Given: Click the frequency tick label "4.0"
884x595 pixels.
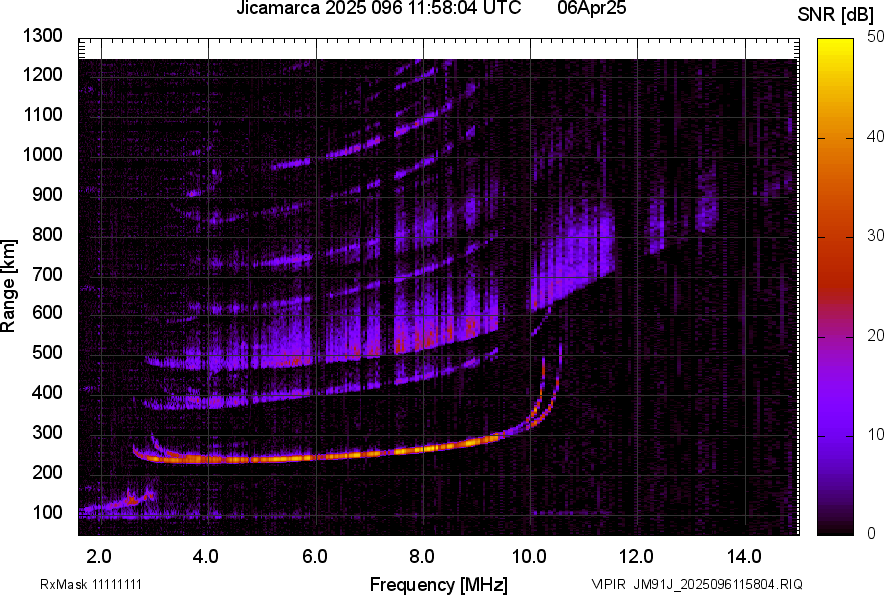Looking at the screenshot, I should coord(206,557).
